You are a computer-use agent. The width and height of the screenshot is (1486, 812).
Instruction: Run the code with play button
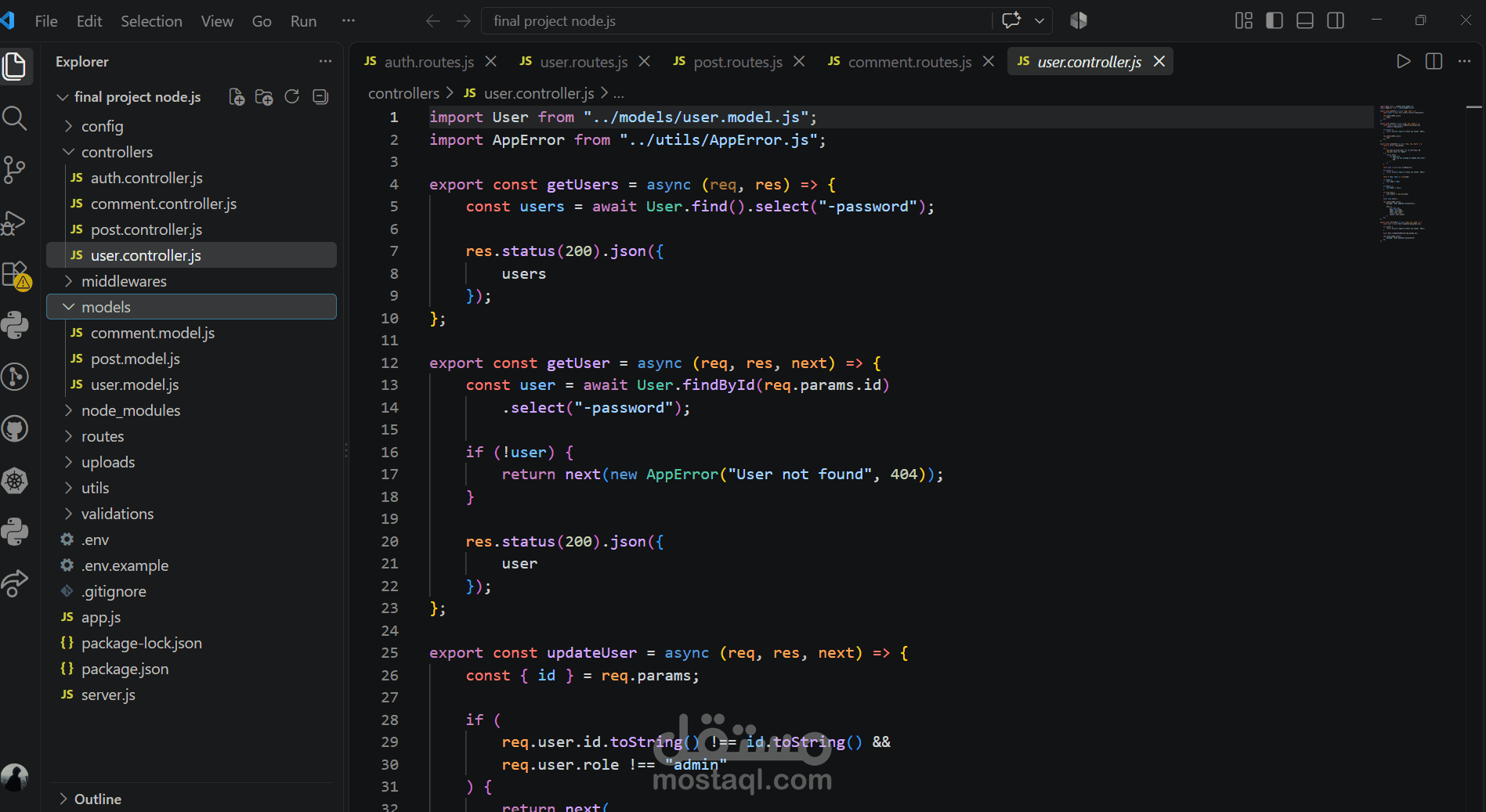1403,61
